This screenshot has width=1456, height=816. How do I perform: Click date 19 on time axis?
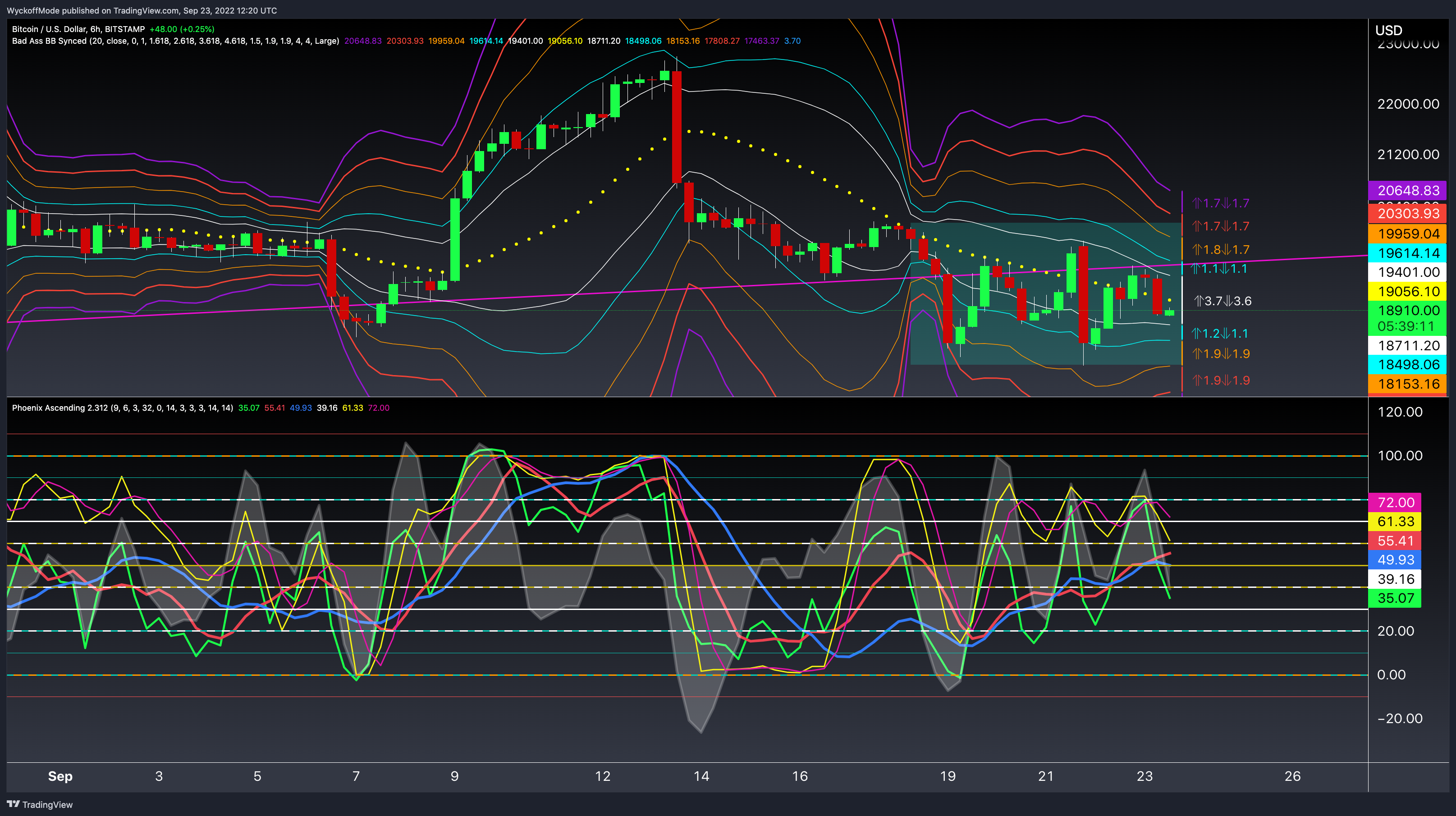coord(948,776)
